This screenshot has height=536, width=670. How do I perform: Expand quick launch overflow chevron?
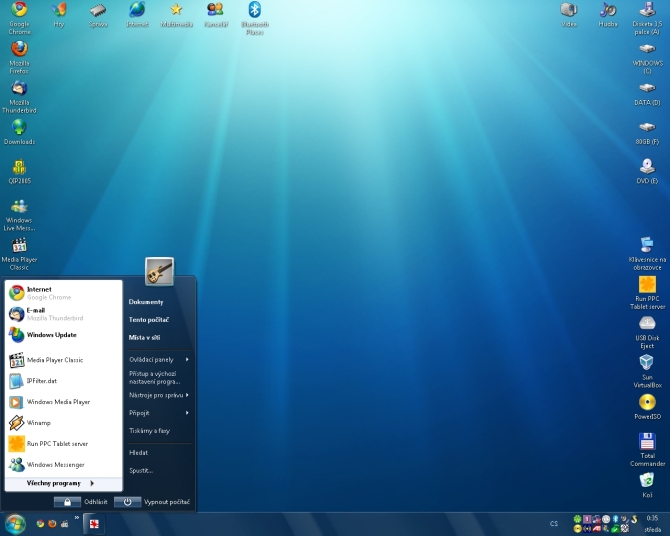tap(77, 518)
